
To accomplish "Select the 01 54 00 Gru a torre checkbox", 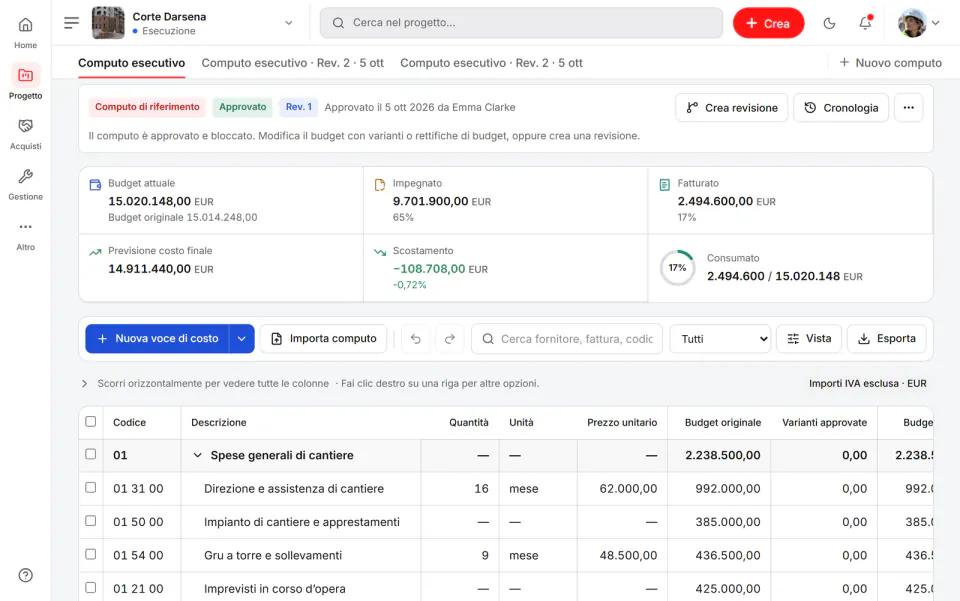I will click(x=91, y=554).
